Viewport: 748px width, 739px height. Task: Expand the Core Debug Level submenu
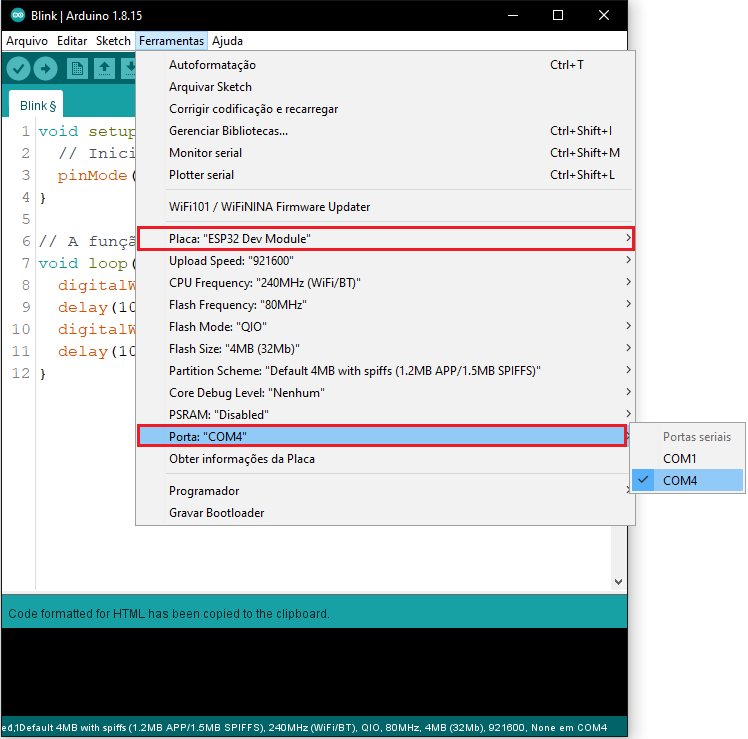(x=385, y=392)
